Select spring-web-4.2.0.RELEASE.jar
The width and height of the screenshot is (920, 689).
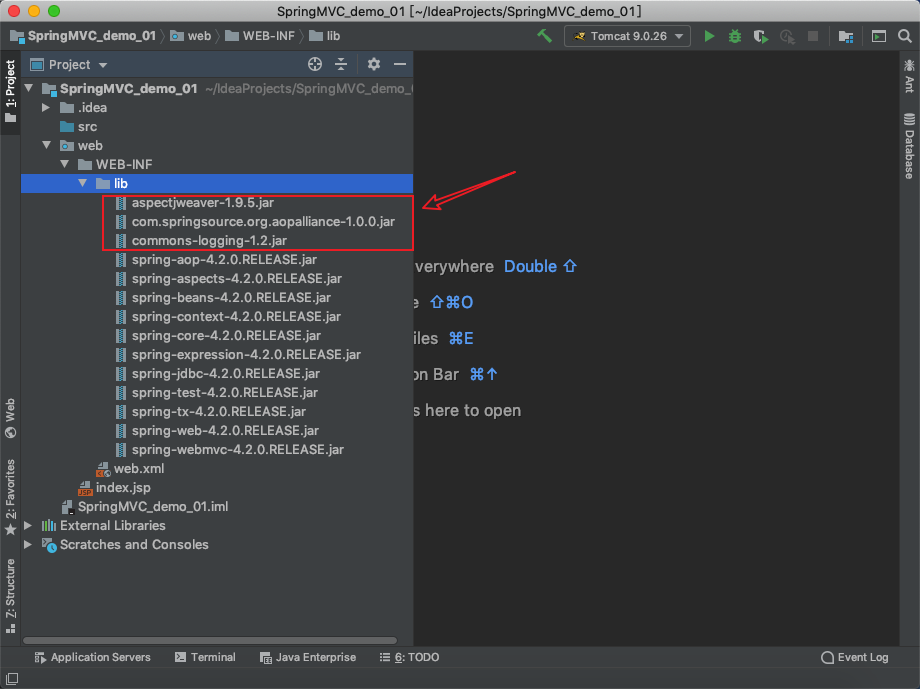click(x=225, y=430)
